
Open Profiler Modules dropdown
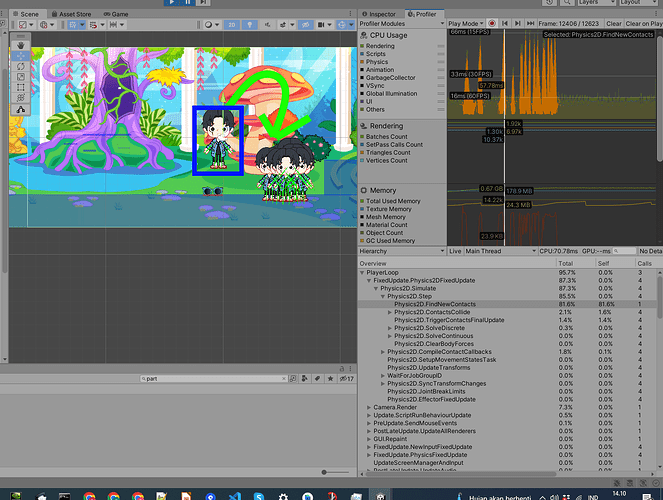coord(401,23)
